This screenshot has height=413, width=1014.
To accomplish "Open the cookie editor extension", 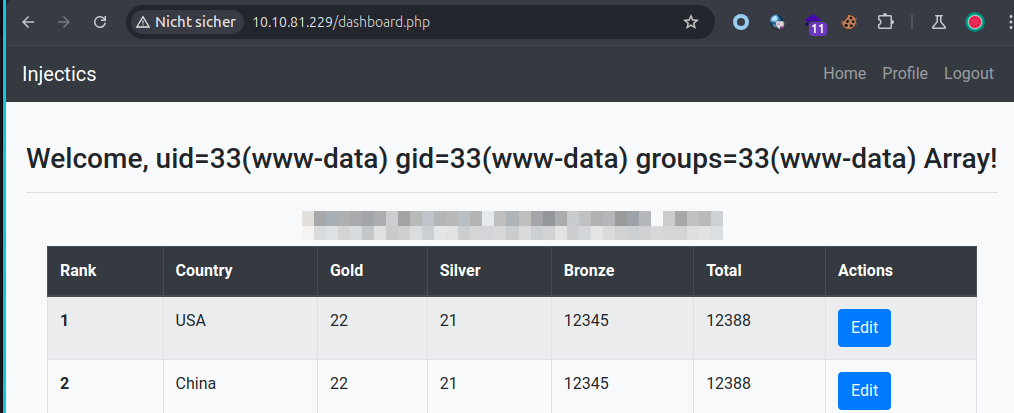I will point(849,22).
